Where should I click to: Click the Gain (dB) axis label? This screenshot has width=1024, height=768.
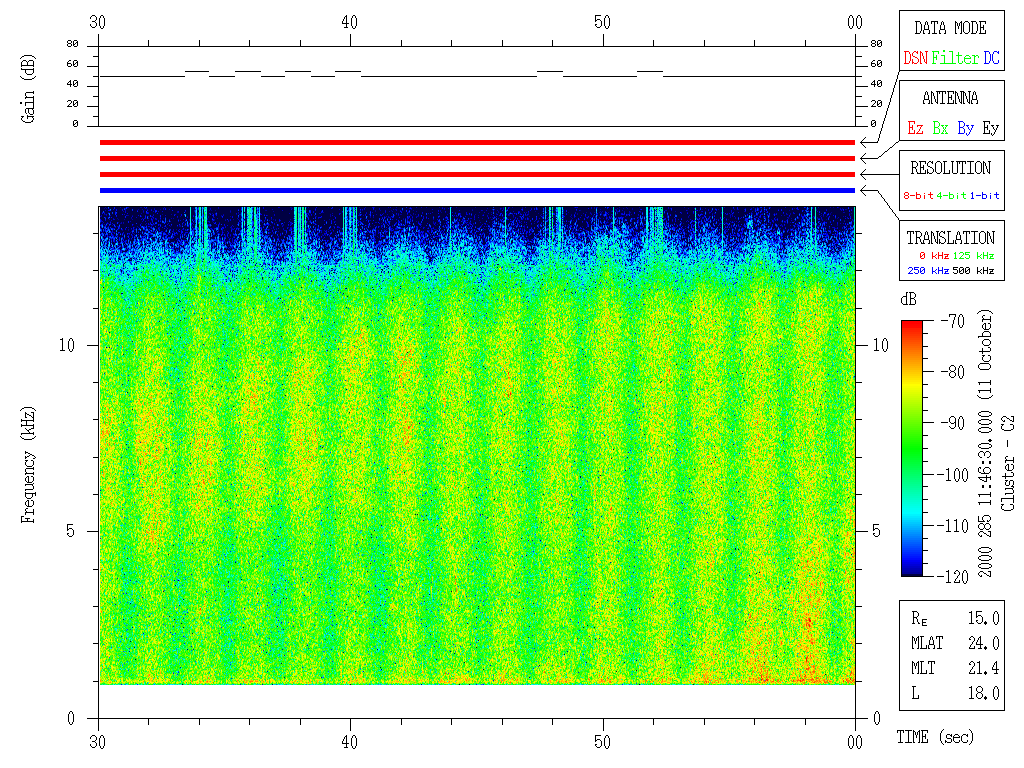coord(28,88)
